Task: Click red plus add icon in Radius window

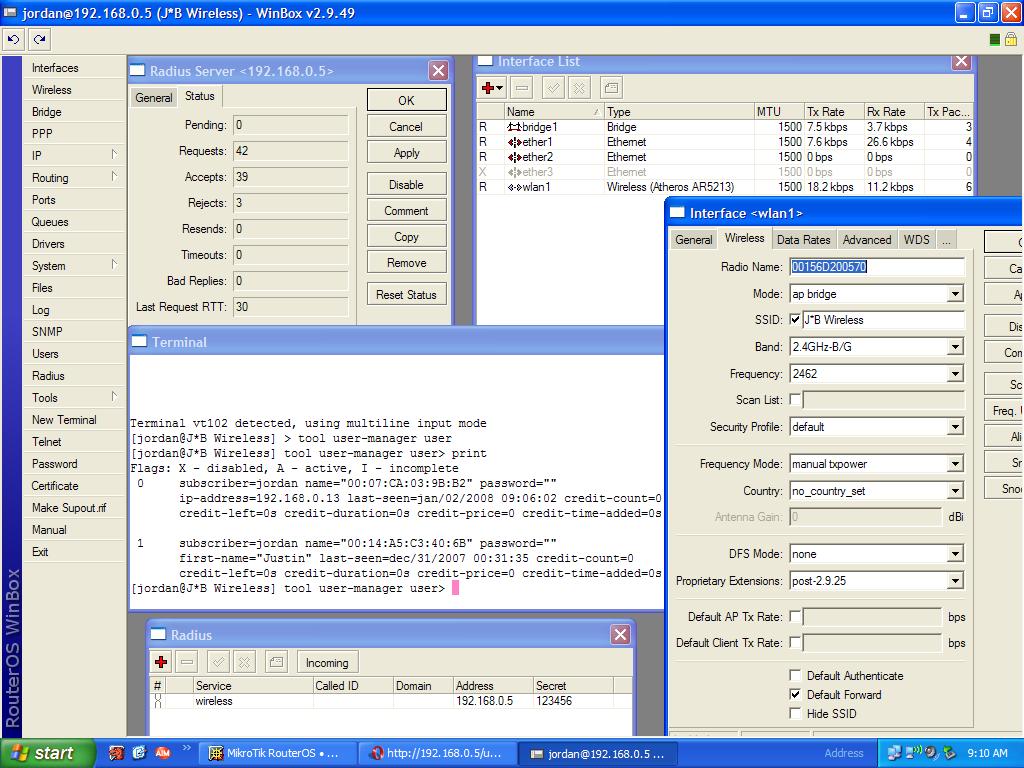Action: 161,662
